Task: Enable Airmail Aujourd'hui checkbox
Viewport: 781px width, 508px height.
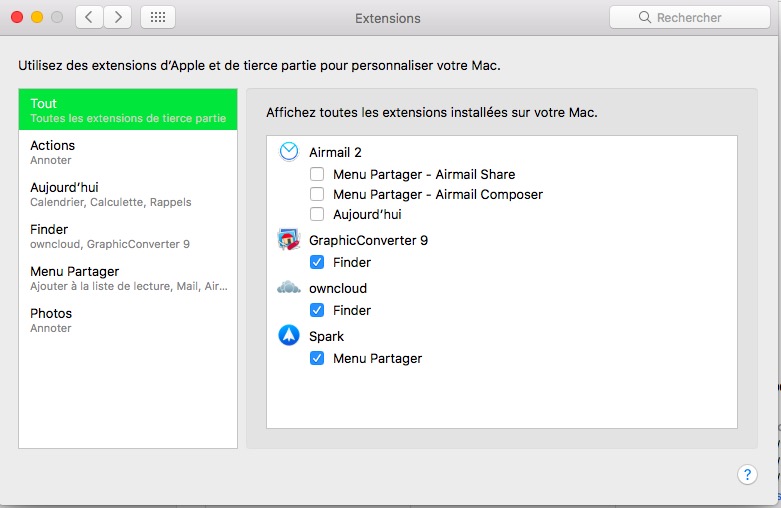Action: click(x=317, y=214)
